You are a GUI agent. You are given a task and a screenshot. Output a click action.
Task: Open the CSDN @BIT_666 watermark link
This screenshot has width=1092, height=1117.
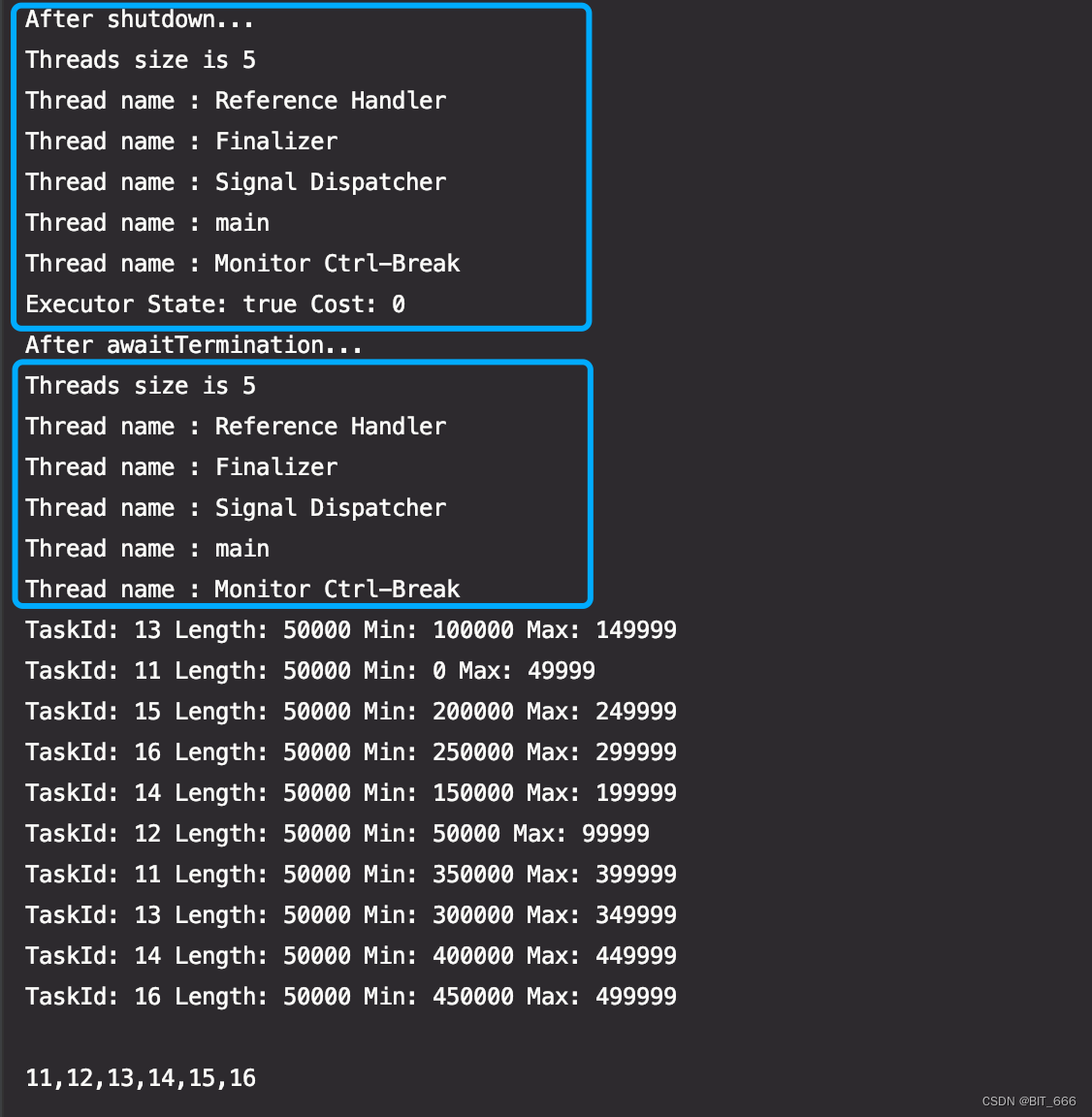(1028, 1101)
